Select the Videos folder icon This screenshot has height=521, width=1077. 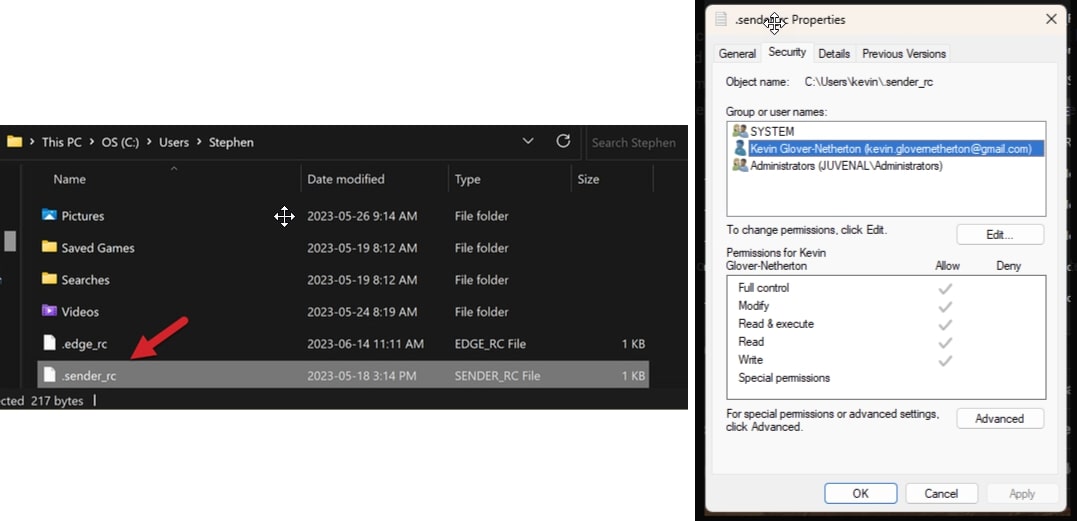tap(49, 311)
